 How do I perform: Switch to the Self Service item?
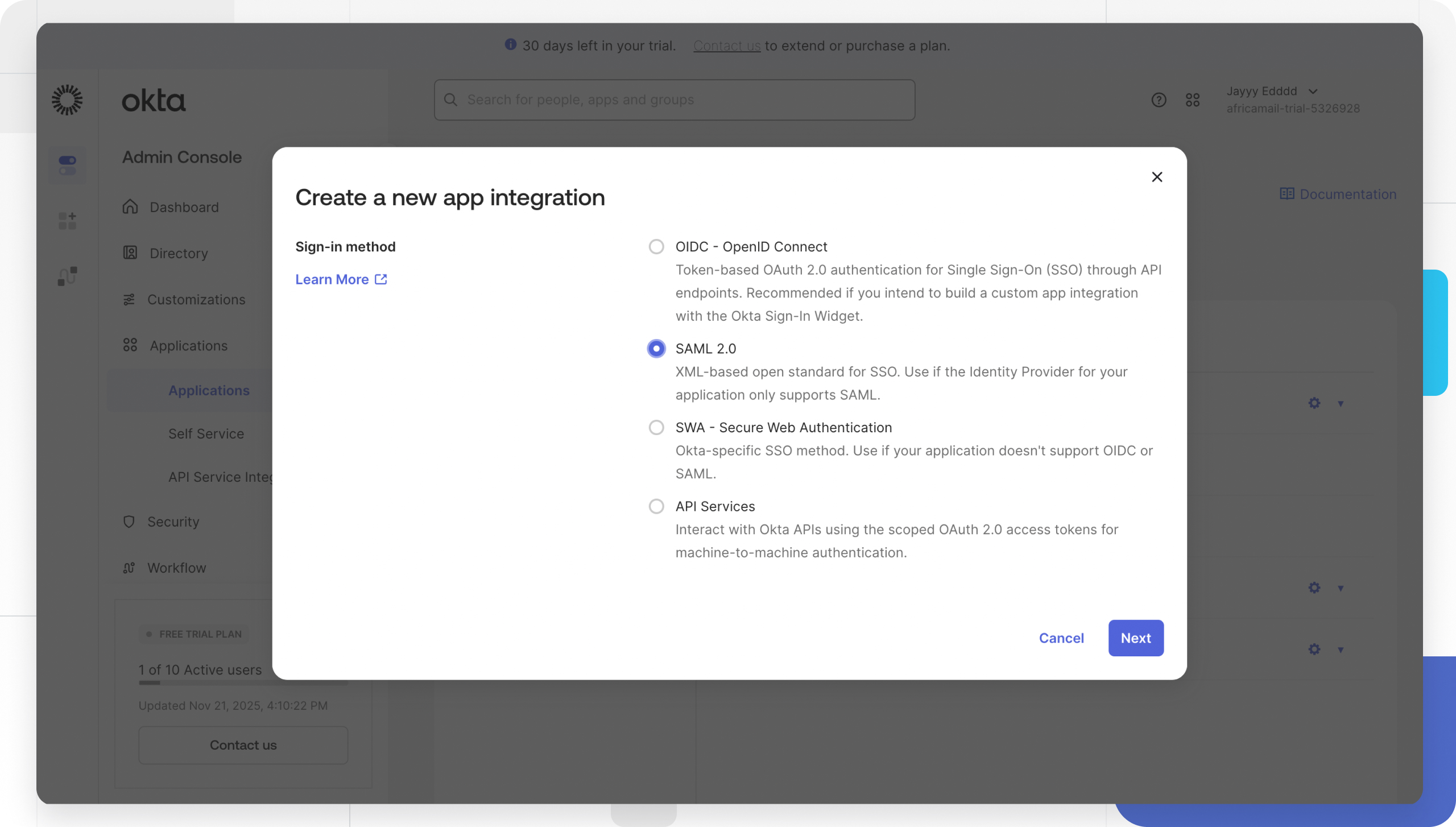point(206,433)
